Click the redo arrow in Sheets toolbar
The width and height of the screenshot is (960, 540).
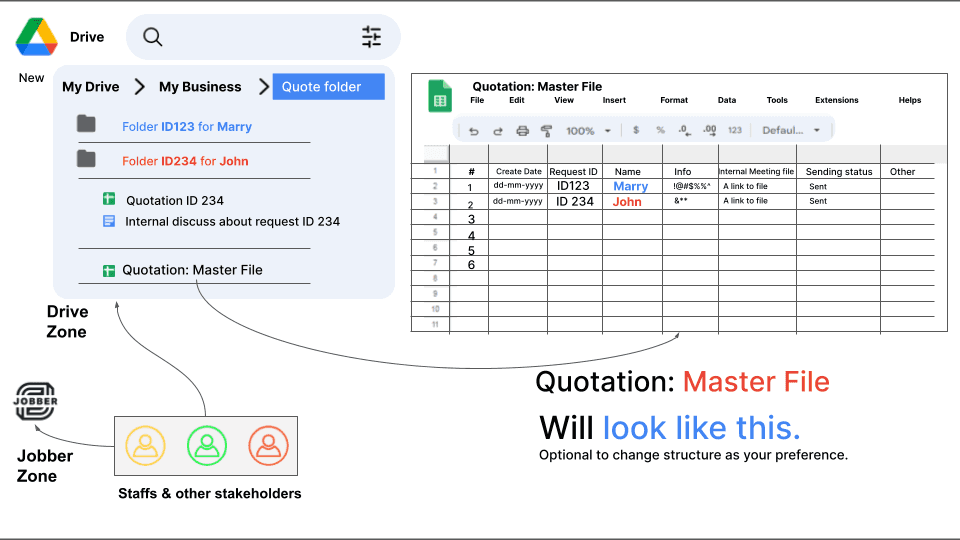coord(497,131)
